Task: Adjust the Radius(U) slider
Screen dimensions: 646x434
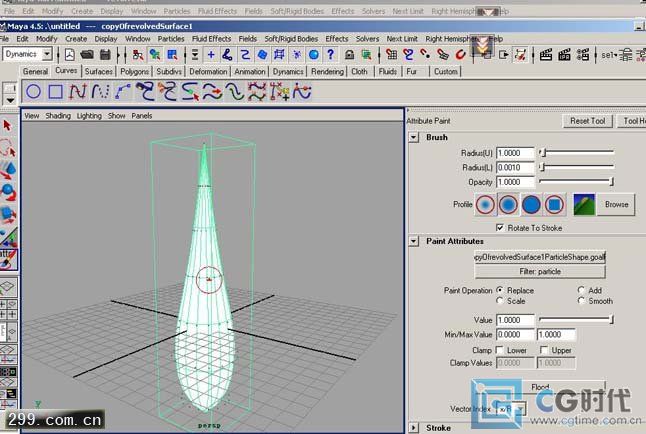Action: coord(577,152)
